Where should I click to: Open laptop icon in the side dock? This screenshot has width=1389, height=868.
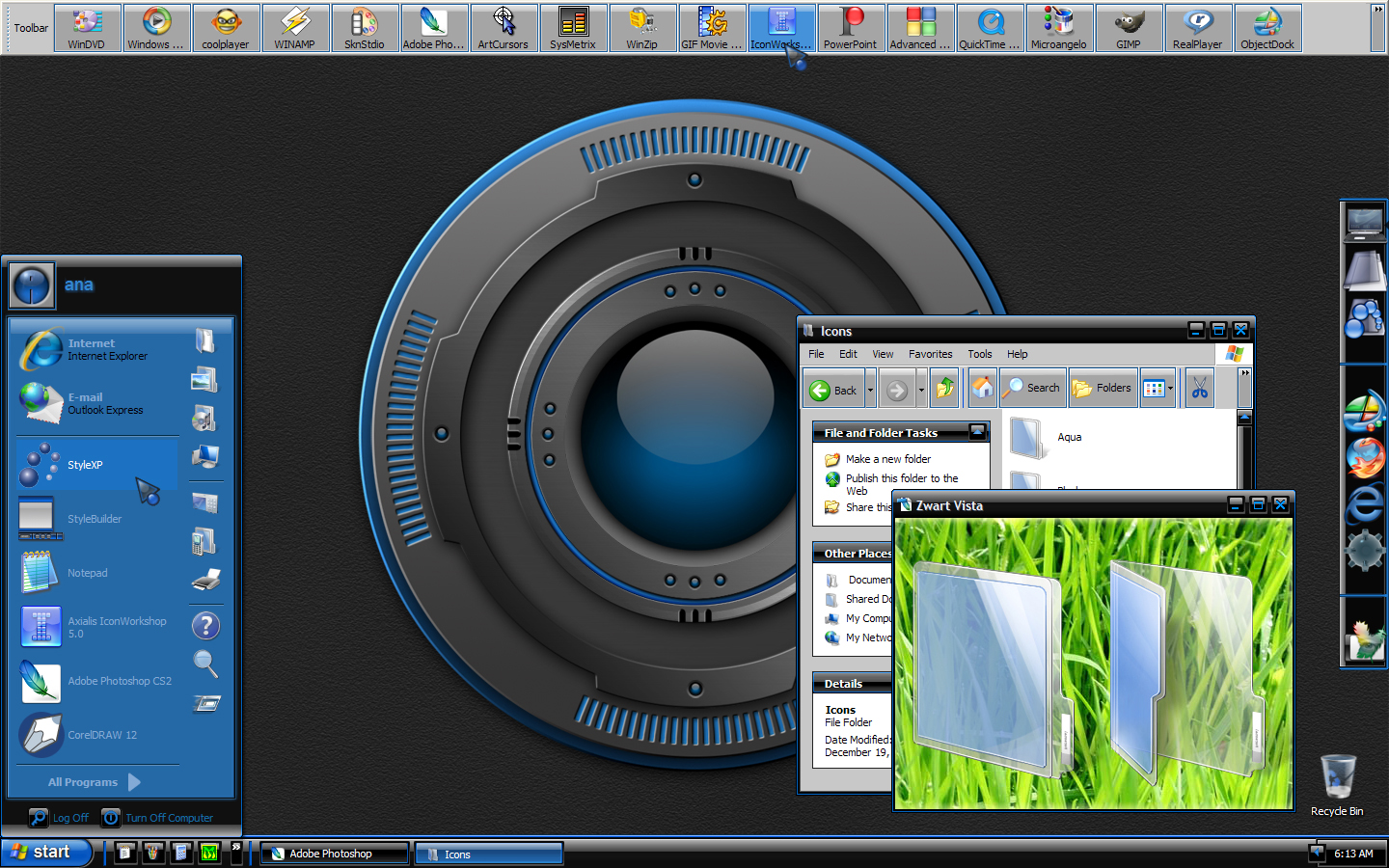point(1365,225)
